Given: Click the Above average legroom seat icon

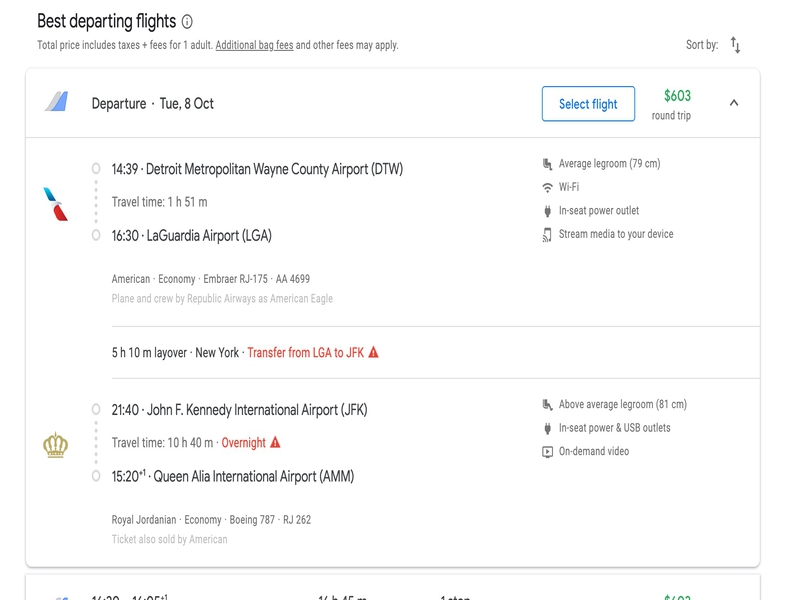Looking at the screenshot, I should click(547, 405).
